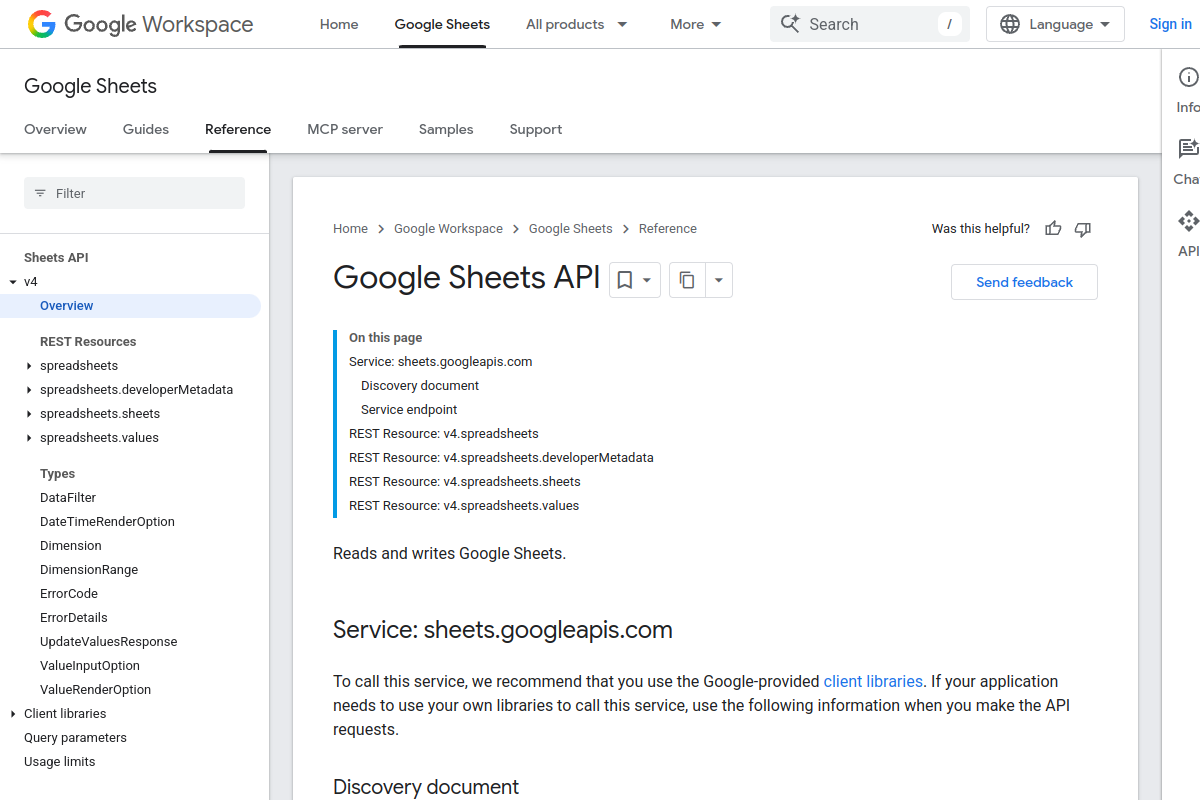Open Query parameters in sidebar
This screenshot has width=1200, height=800.
point(75,738)
